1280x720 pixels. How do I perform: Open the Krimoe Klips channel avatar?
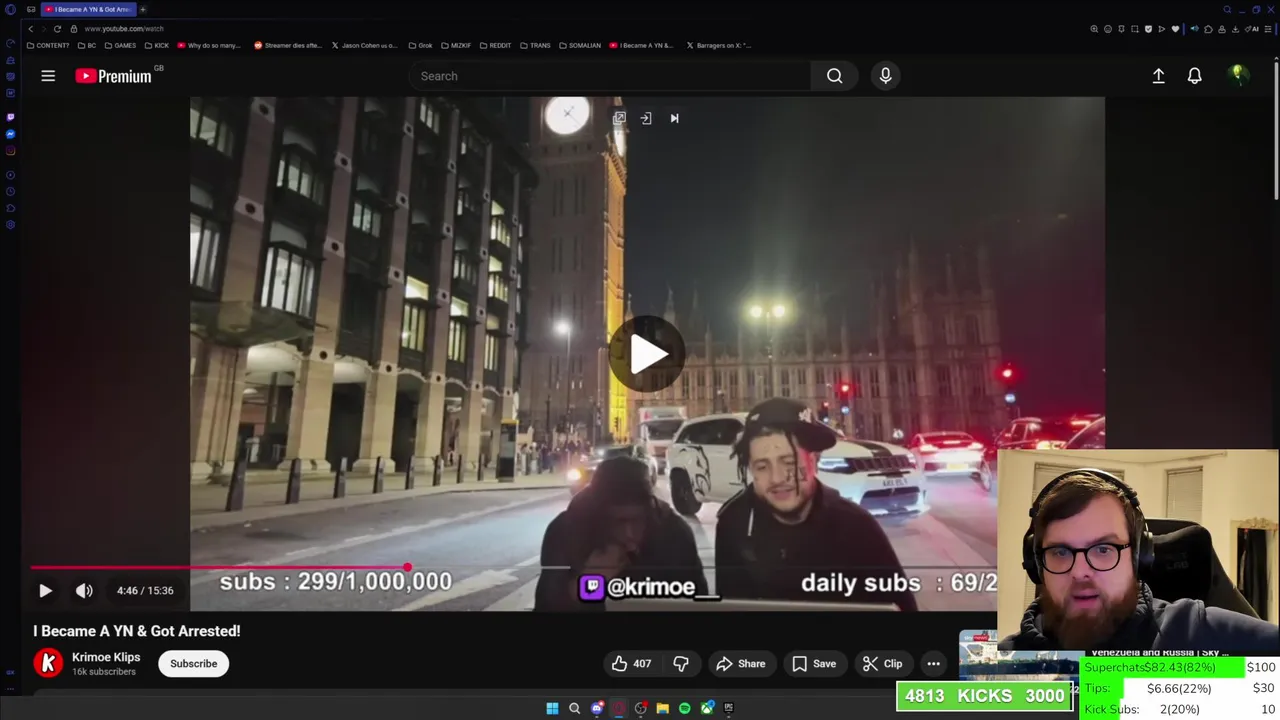48,663
